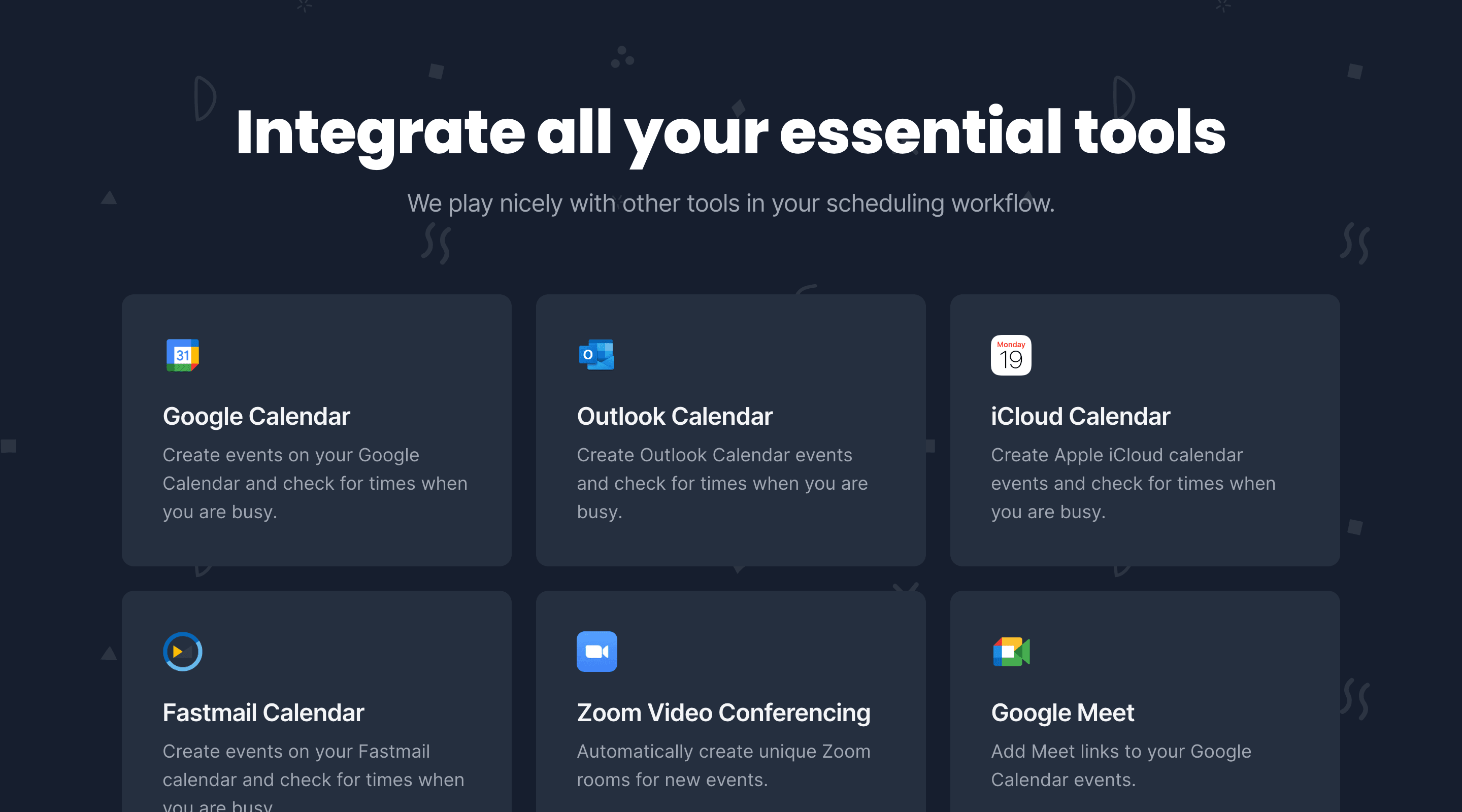
Task: Click the Outlook Calendar icon
Action: [596, 354]
